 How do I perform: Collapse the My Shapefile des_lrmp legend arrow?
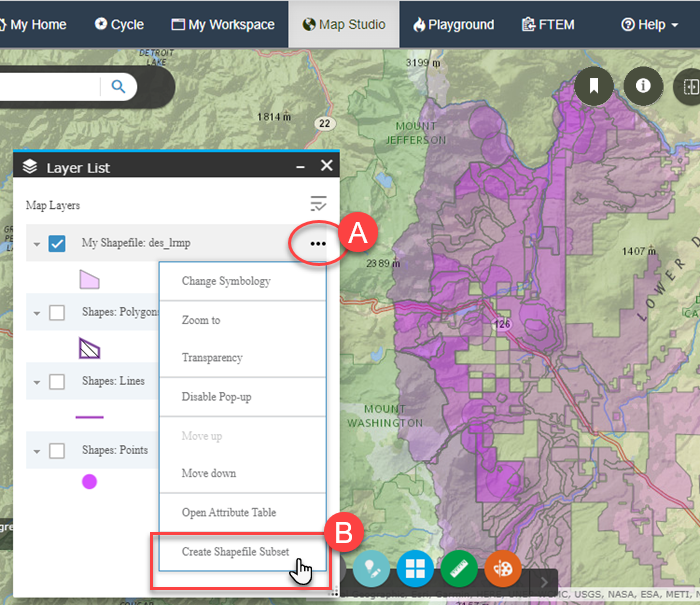37,244
